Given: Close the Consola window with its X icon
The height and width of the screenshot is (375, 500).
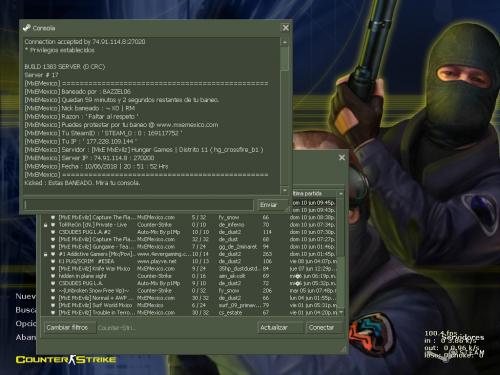Looking at the screenshot, I should pos(286,28).
